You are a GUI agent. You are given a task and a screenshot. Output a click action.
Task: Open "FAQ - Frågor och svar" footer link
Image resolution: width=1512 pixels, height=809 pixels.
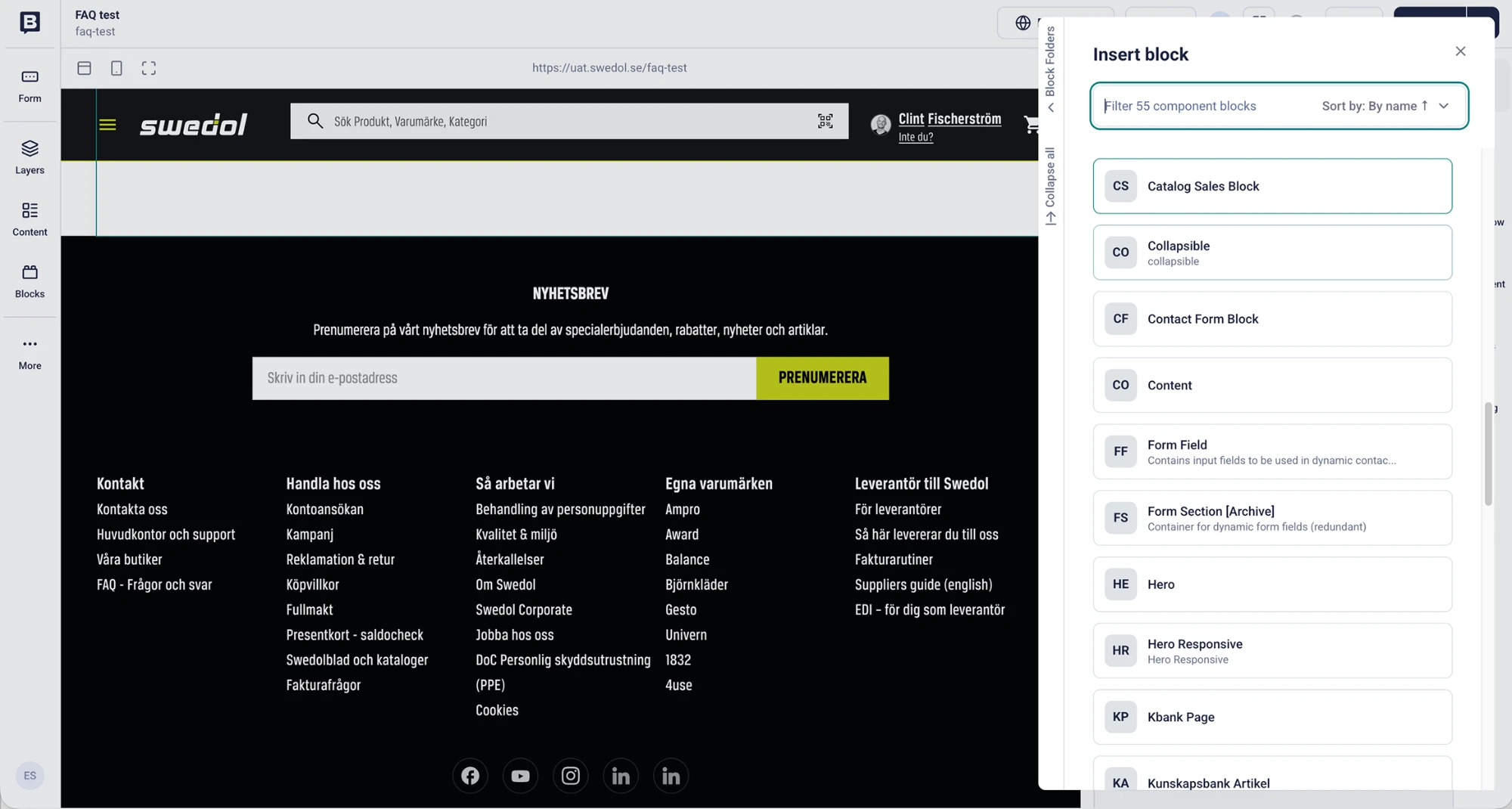(154, 584)
